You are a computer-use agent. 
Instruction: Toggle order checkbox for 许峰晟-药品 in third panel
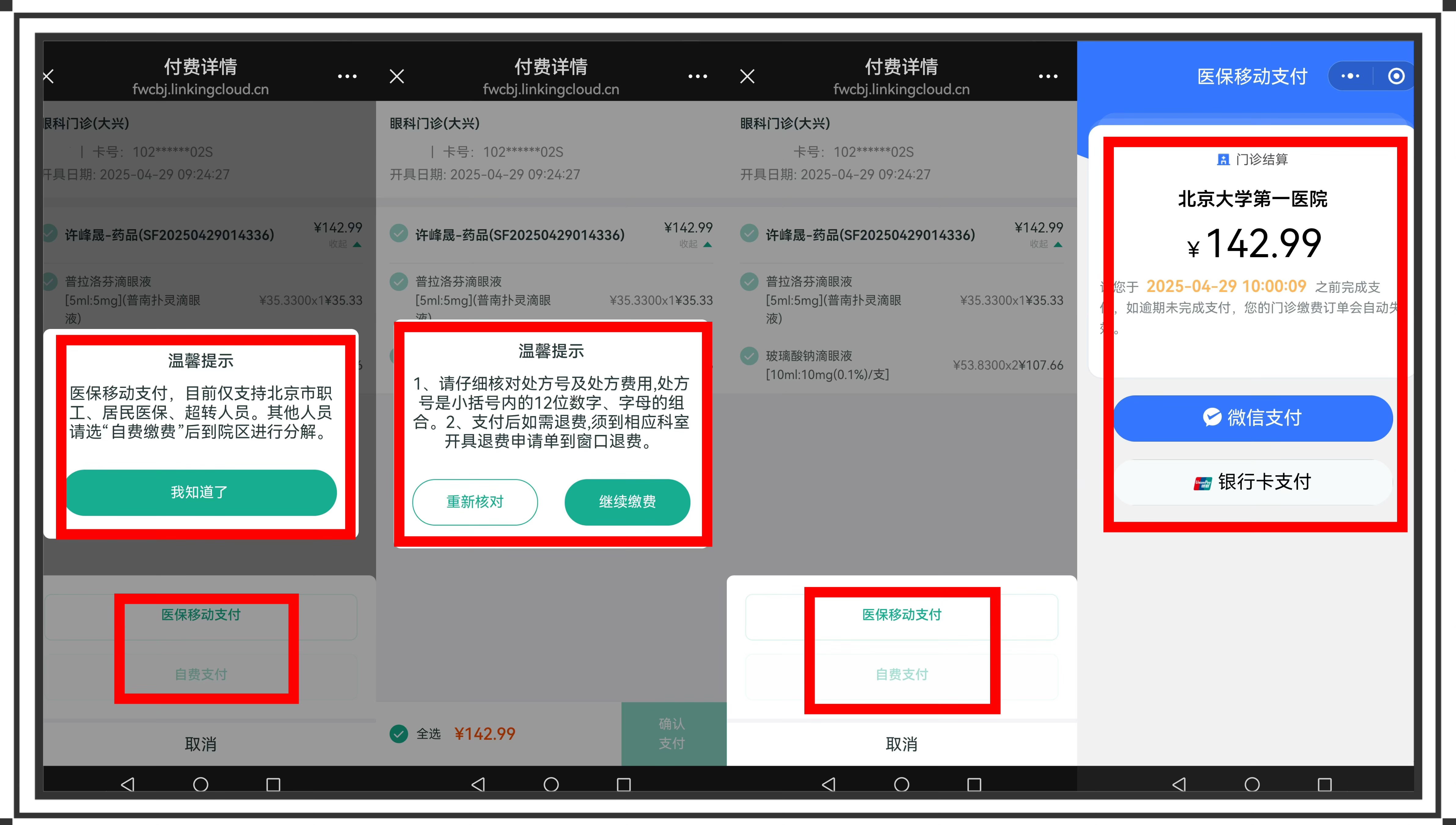pyautogui.click(x=749, y=233)
